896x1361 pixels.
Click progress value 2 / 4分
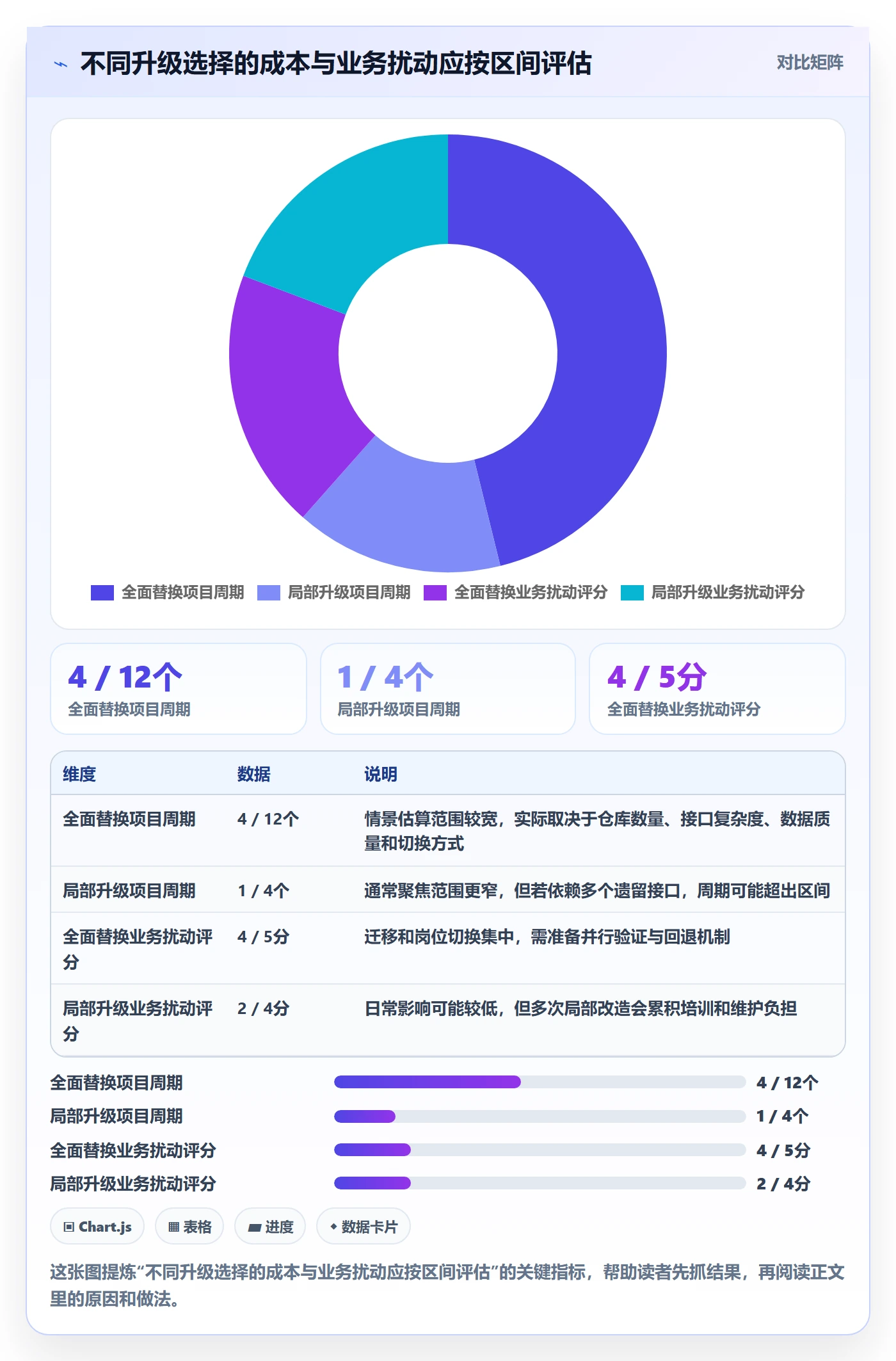coord(783,1184)
